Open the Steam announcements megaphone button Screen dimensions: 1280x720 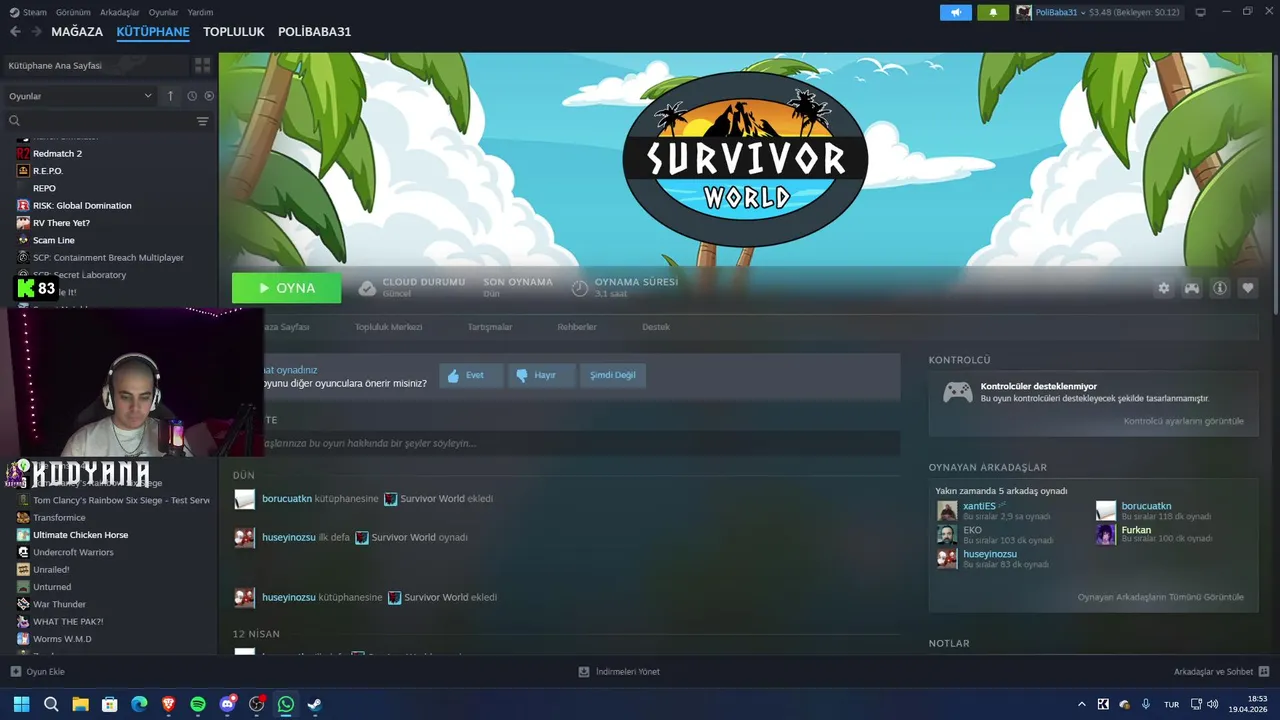click(x=955, y=12)
